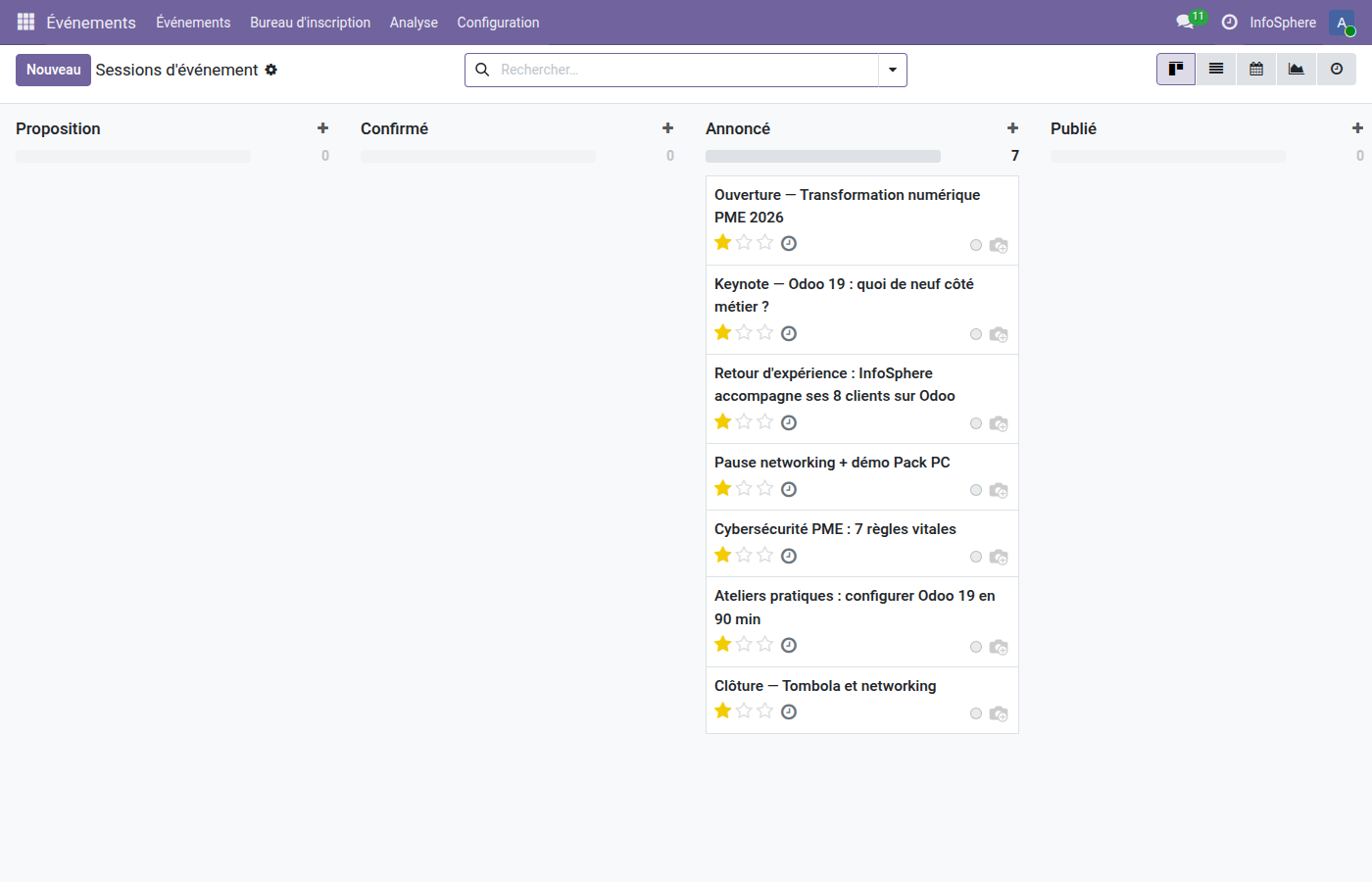The width and height of the screenshot is (1372, 882).
Task: Open the user account menu
Action: [x=1341, y=22]
